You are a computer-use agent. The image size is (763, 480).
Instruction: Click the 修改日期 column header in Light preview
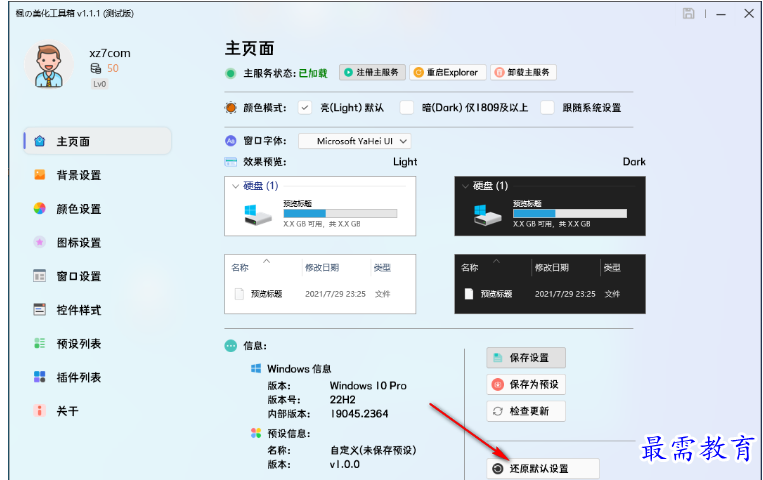(x=322, y=268)
